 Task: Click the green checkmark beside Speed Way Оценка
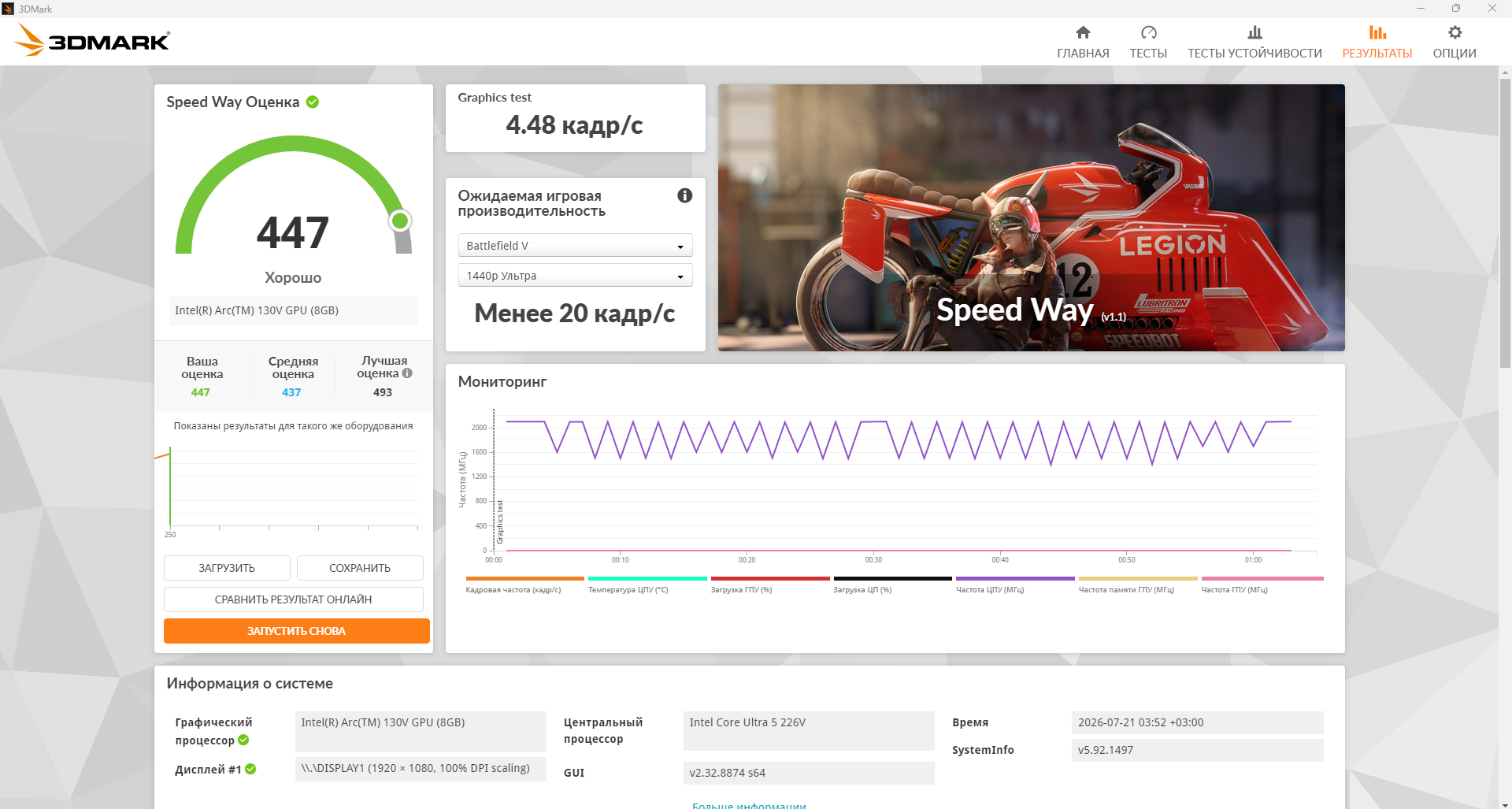(x=313, y=102)
